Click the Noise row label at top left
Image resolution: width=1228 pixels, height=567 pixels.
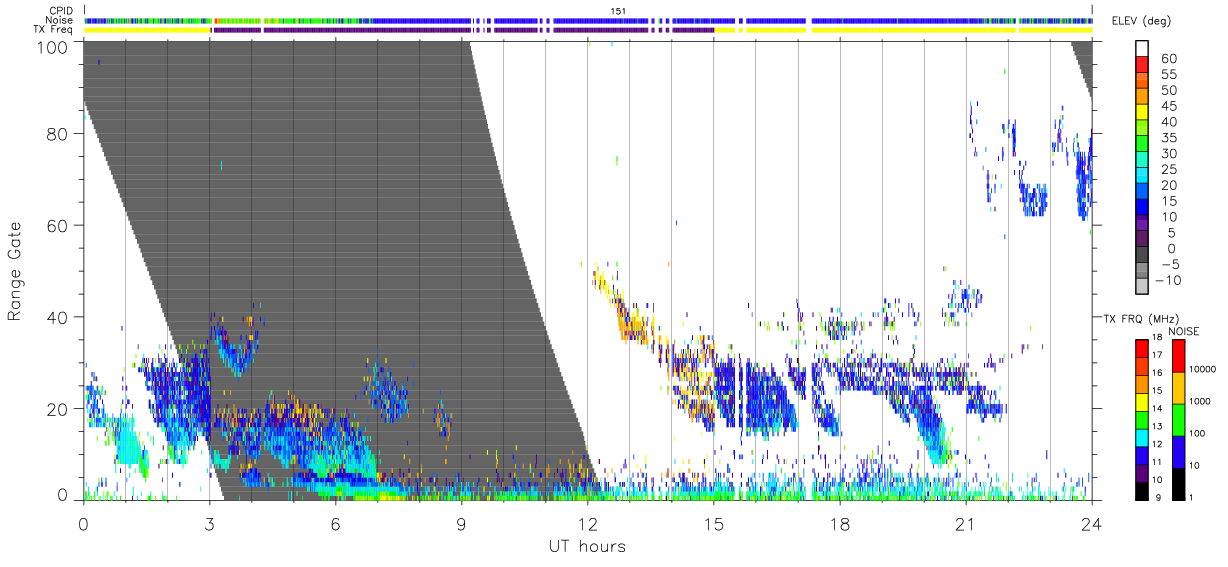pos(59,20)
